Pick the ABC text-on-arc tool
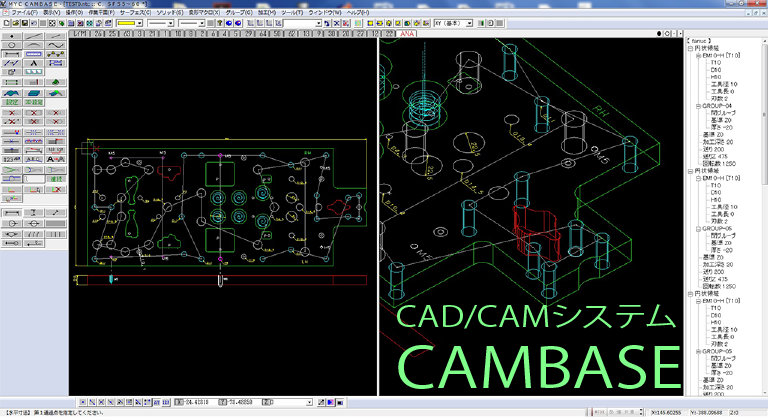This screenshot has width=768, height=417. click(x=34, y=159)
